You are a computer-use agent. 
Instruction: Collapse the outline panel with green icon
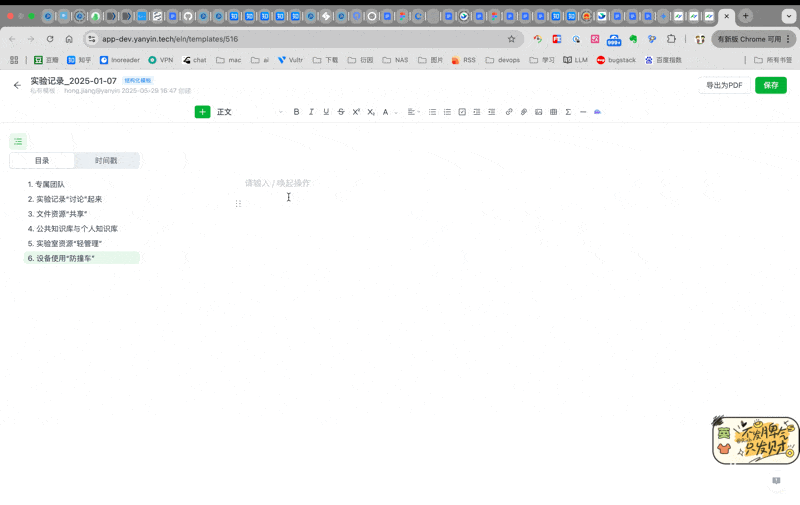click(18, 141)
